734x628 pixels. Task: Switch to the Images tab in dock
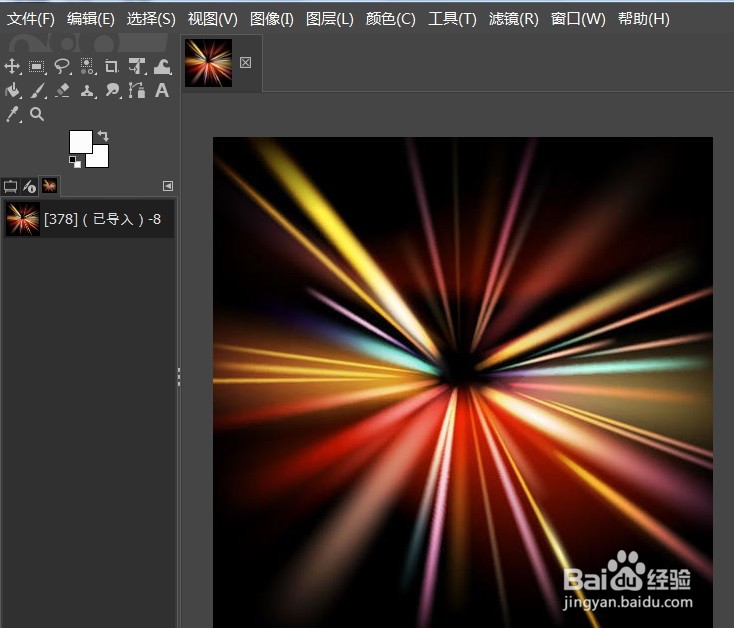(49, 186)
